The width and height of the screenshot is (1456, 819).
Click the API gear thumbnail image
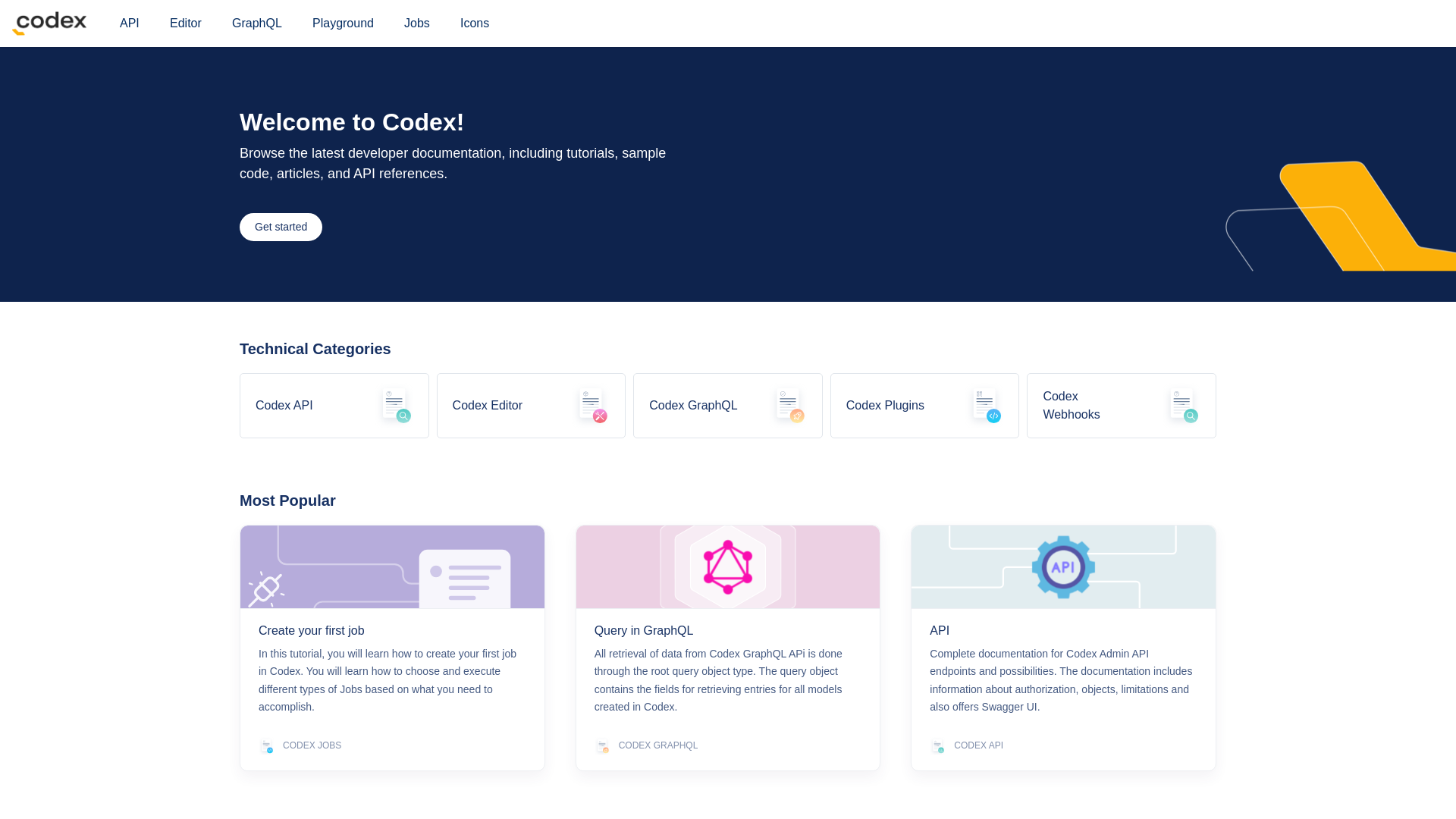1063,566
